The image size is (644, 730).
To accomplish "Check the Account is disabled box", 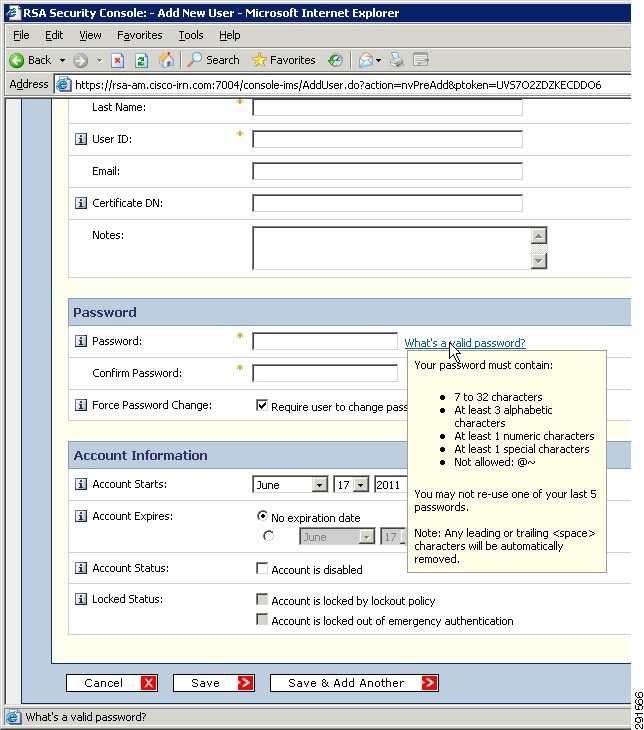I will [262, 569].
